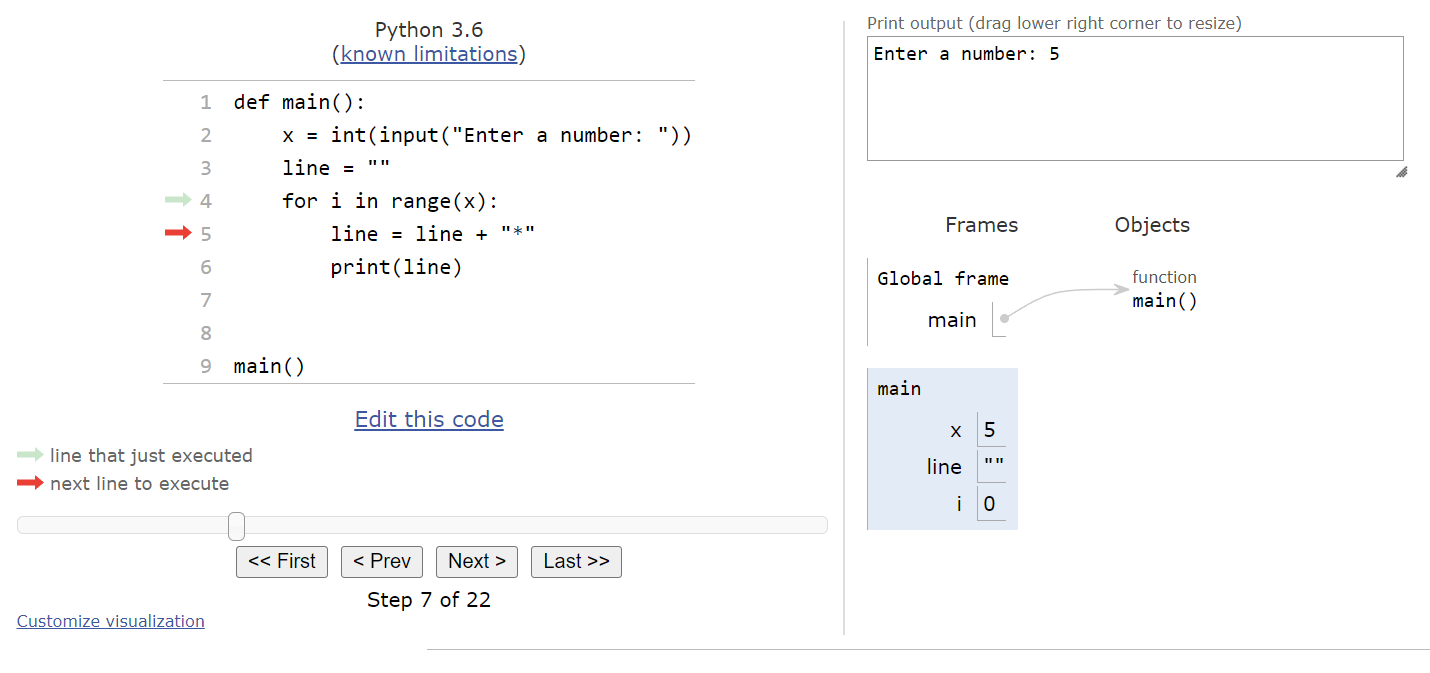Open the 'Edit this code' link
Image resolution: width=1430 pixels, height=673 pixels.
[x=428, y=419]
